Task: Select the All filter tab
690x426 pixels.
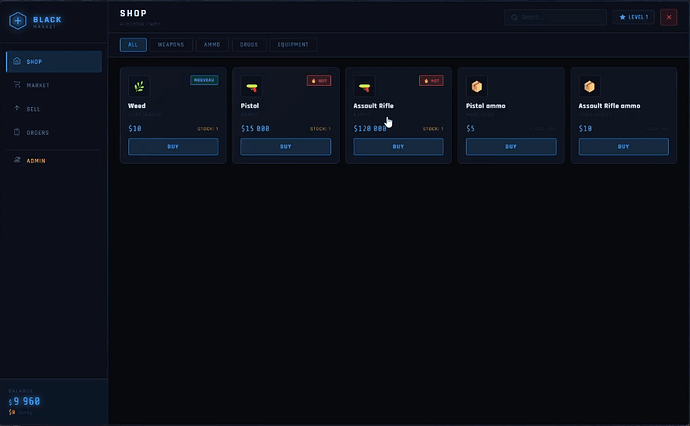Action: (133, 44)
